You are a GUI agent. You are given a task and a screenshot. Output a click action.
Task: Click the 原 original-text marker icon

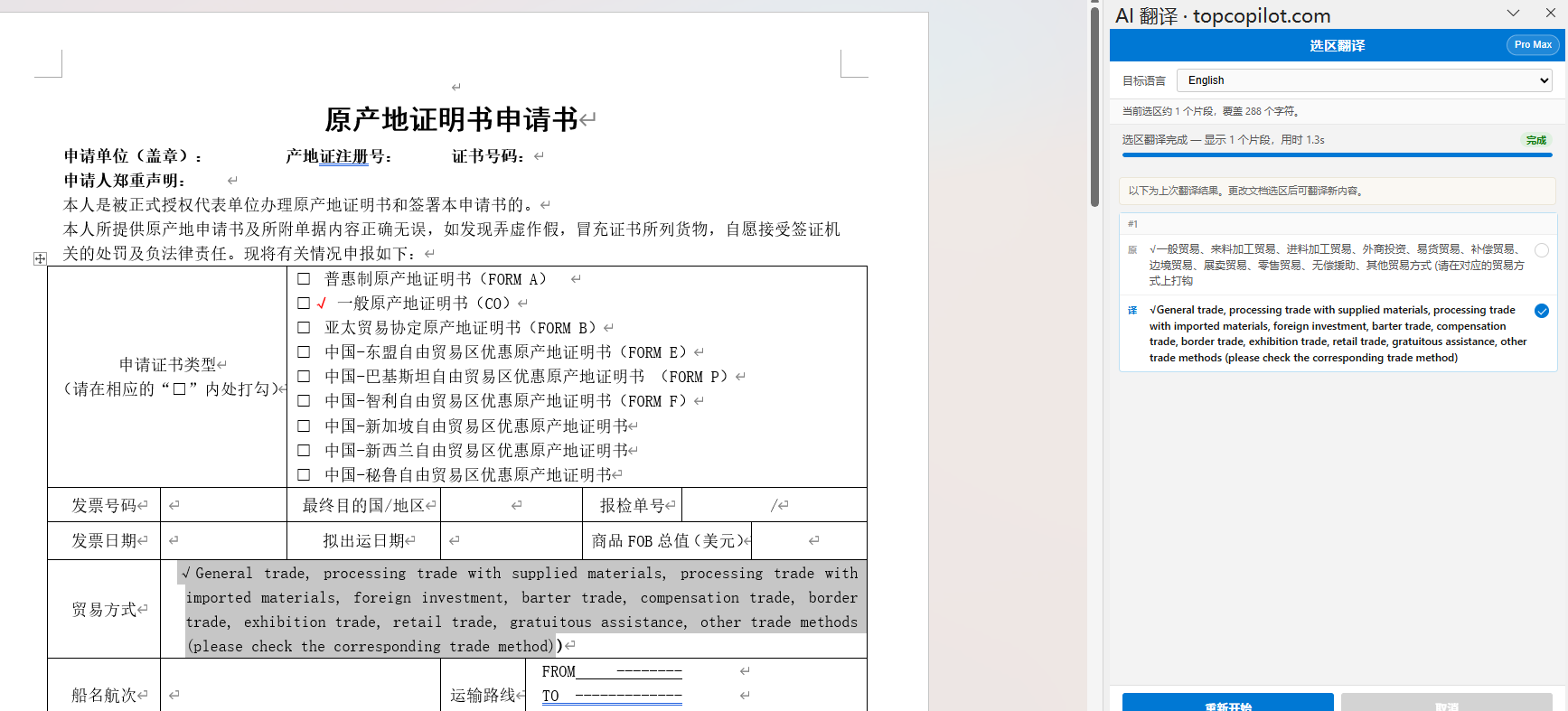click(1132, 250)
